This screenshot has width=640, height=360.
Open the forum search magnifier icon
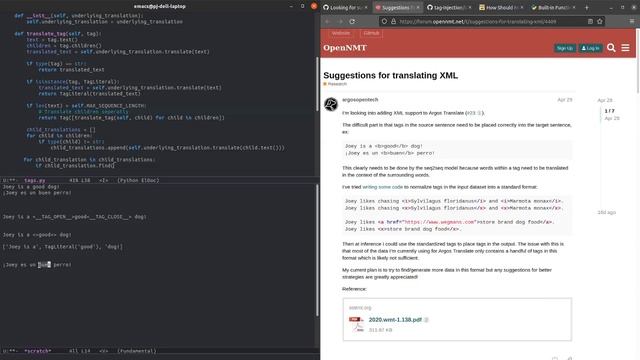point(611,48)
